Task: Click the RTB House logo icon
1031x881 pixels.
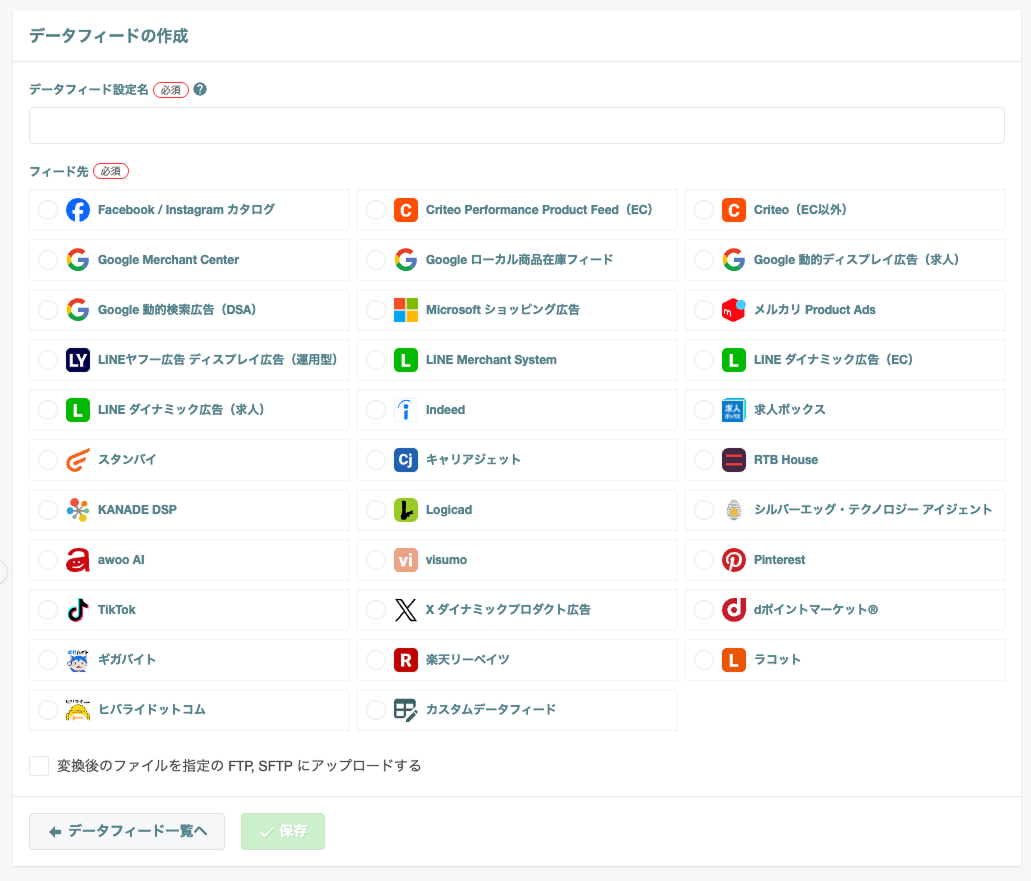Action: click(734, 460)
